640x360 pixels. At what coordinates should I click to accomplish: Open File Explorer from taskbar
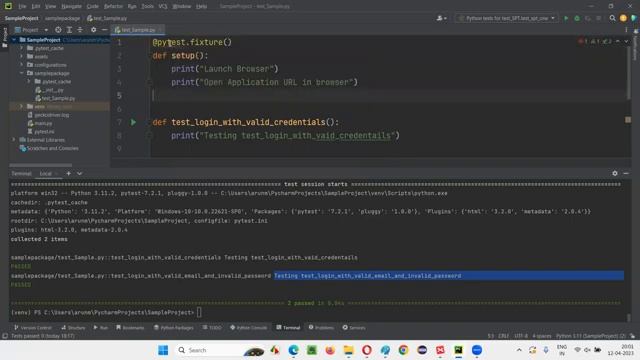(348, 350)
